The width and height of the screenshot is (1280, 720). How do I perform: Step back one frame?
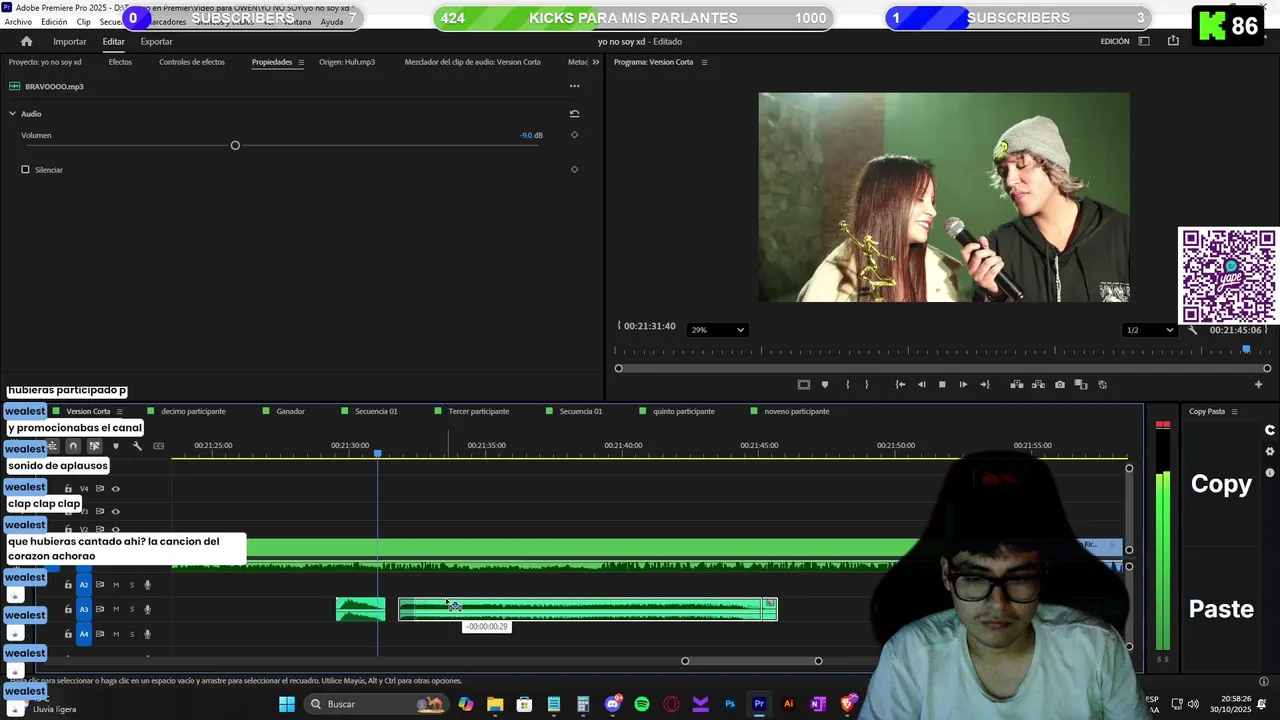(921, 384)
